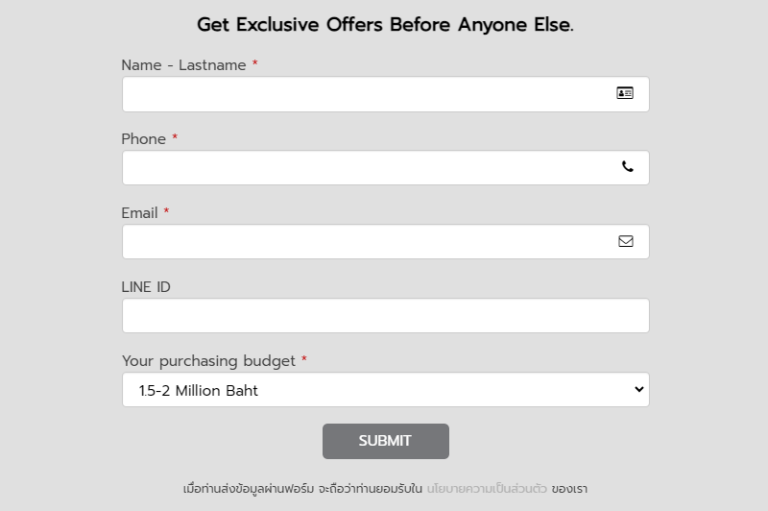Click inside the Email input box
The height and width of the screenshot is (511, 768).
[x=385, y=242]
